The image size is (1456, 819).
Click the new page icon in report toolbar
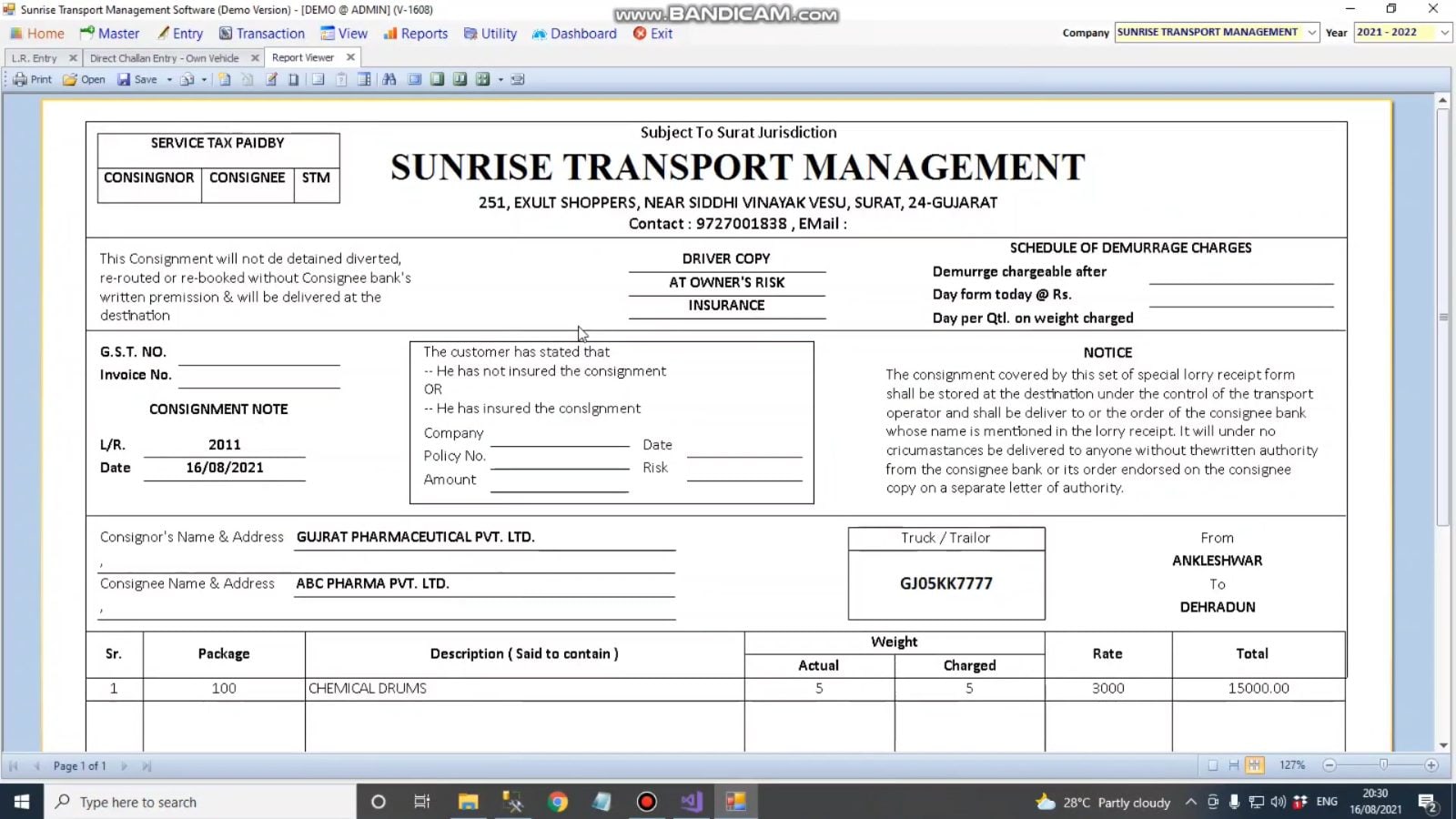click(225, 79)
